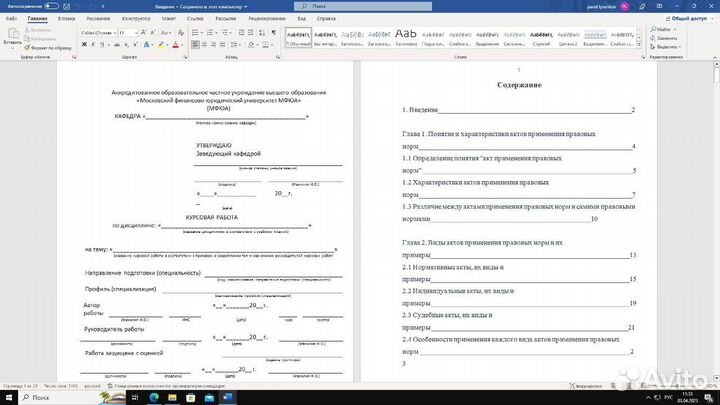
Task: Open text effects (blue A) menu
Action: [x=146, y=45]
